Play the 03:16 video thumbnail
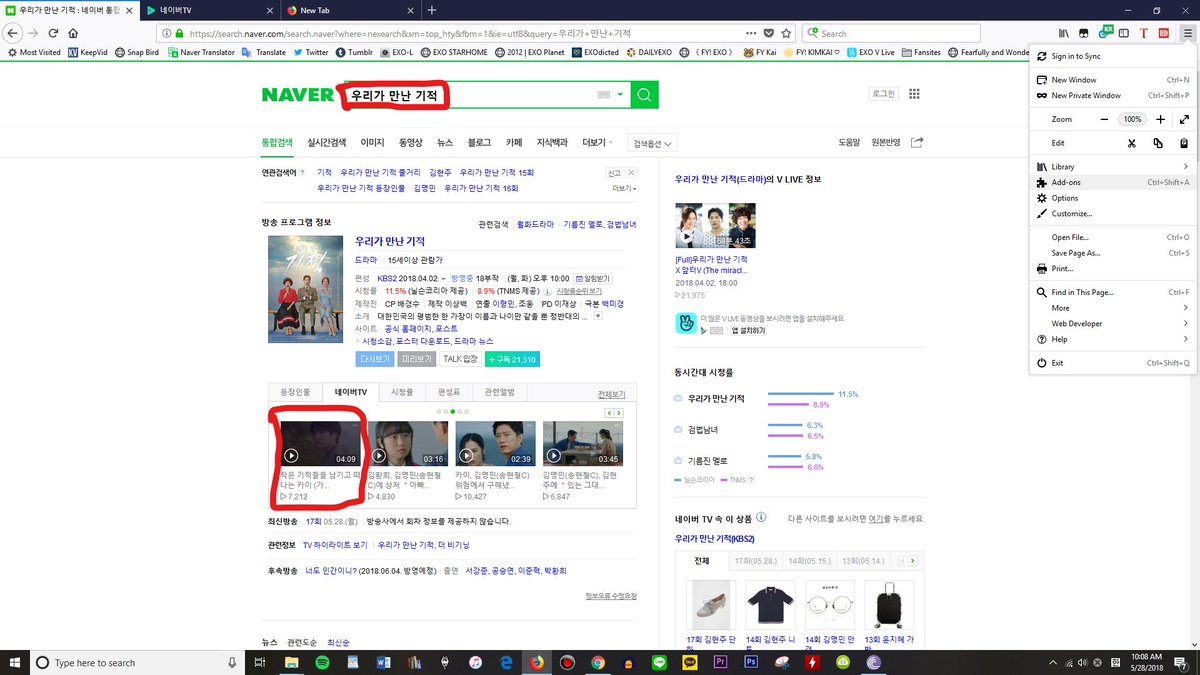The width and height of the screenshot is (1200, 675). [x=407, y=444]
